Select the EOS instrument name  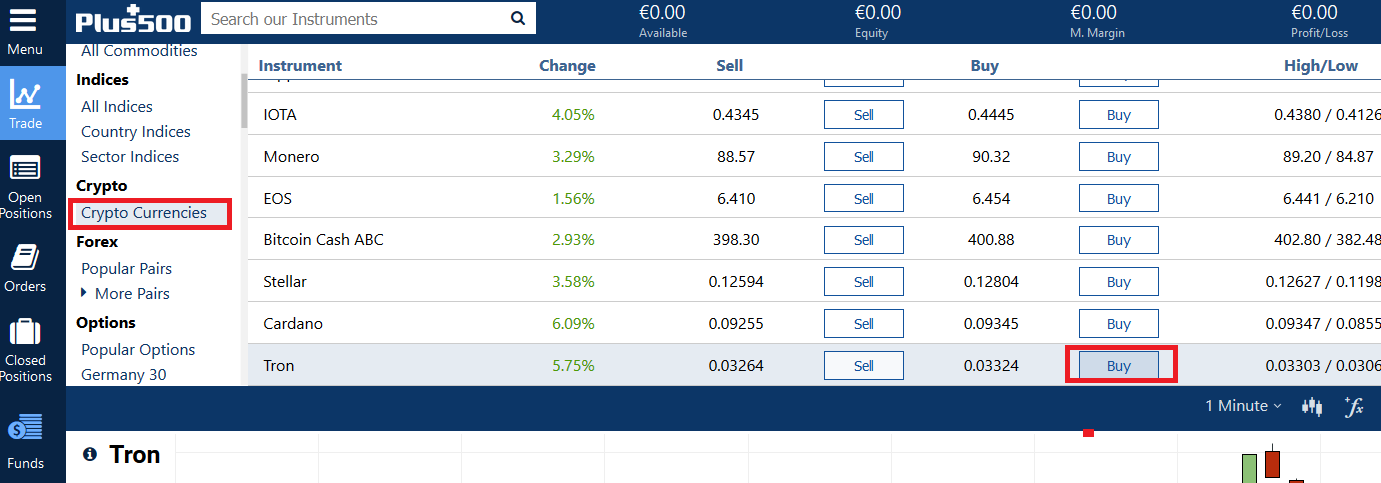[x=278, y=199]
